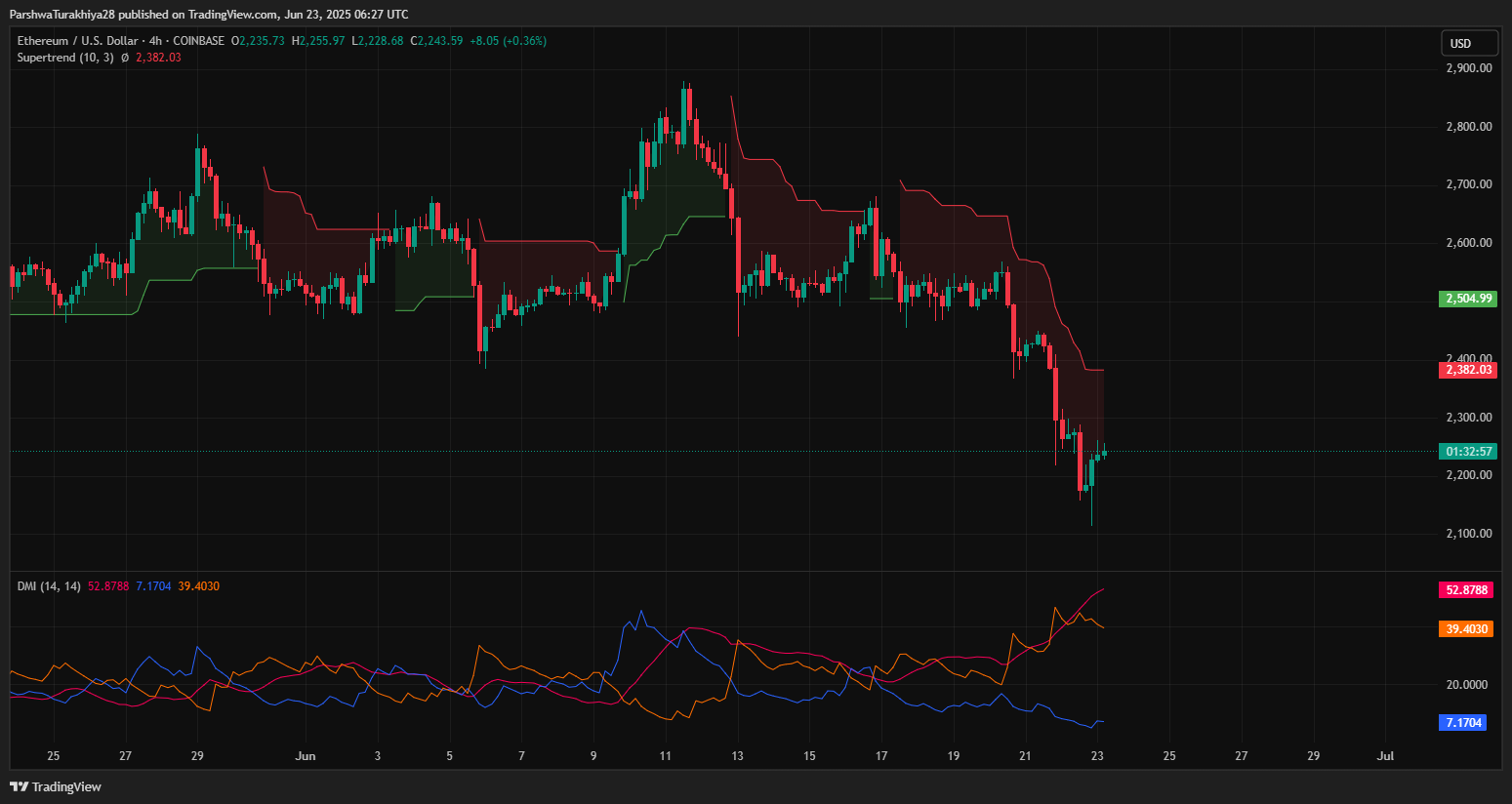Click the blue 7.1704 DMI axis tag
This screenshot has width=1512, height=804.
pyautogui.click(x=1463, y=723)
